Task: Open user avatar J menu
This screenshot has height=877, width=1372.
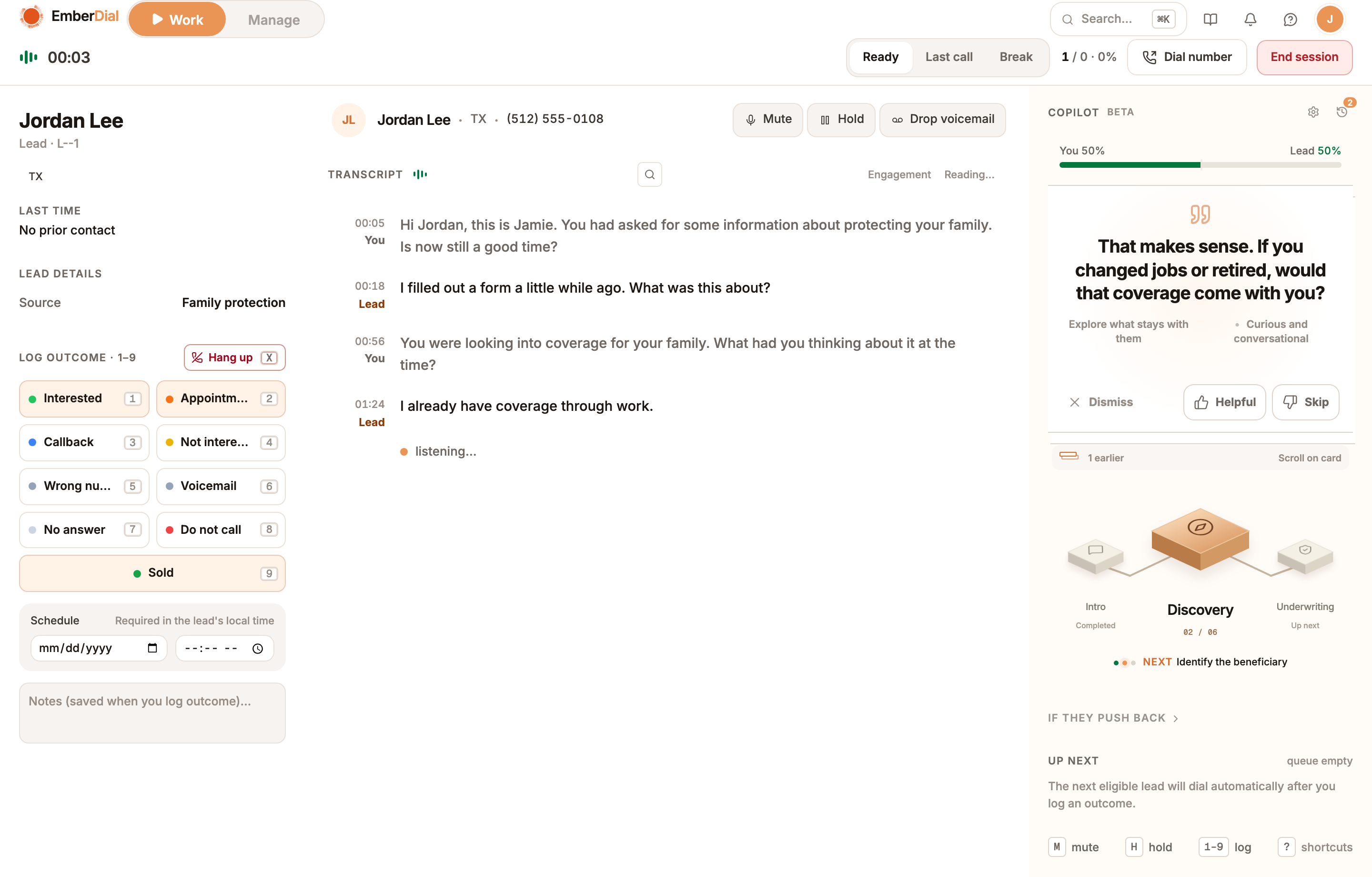Action: tap(1330, 20)
